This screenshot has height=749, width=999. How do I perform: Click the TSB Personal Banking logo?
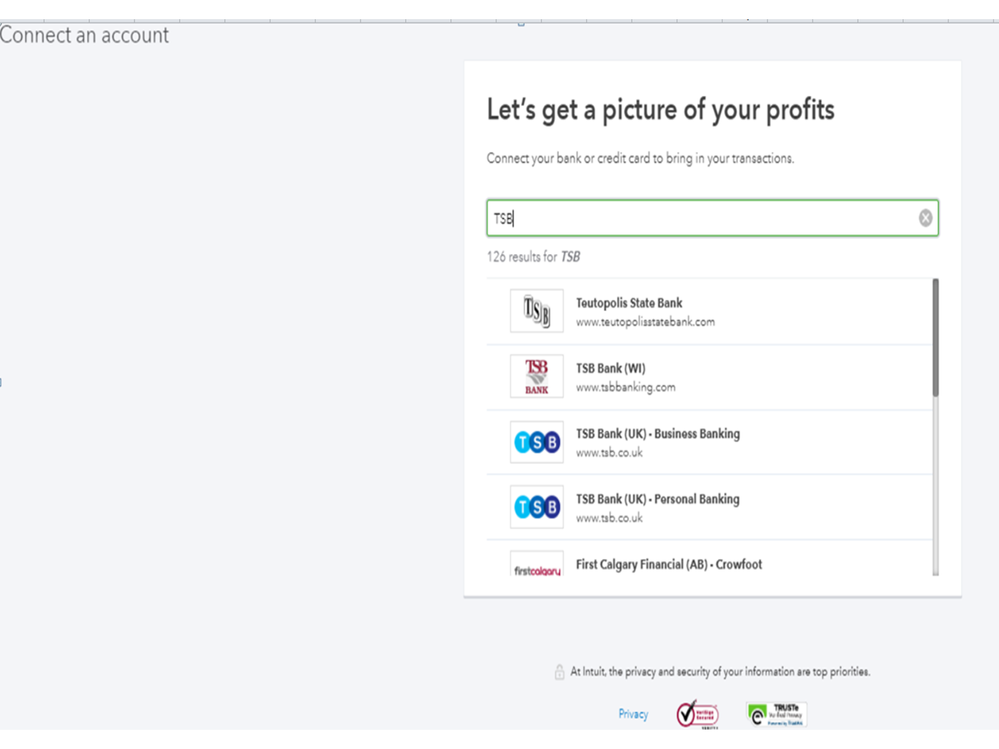(537, 508)
